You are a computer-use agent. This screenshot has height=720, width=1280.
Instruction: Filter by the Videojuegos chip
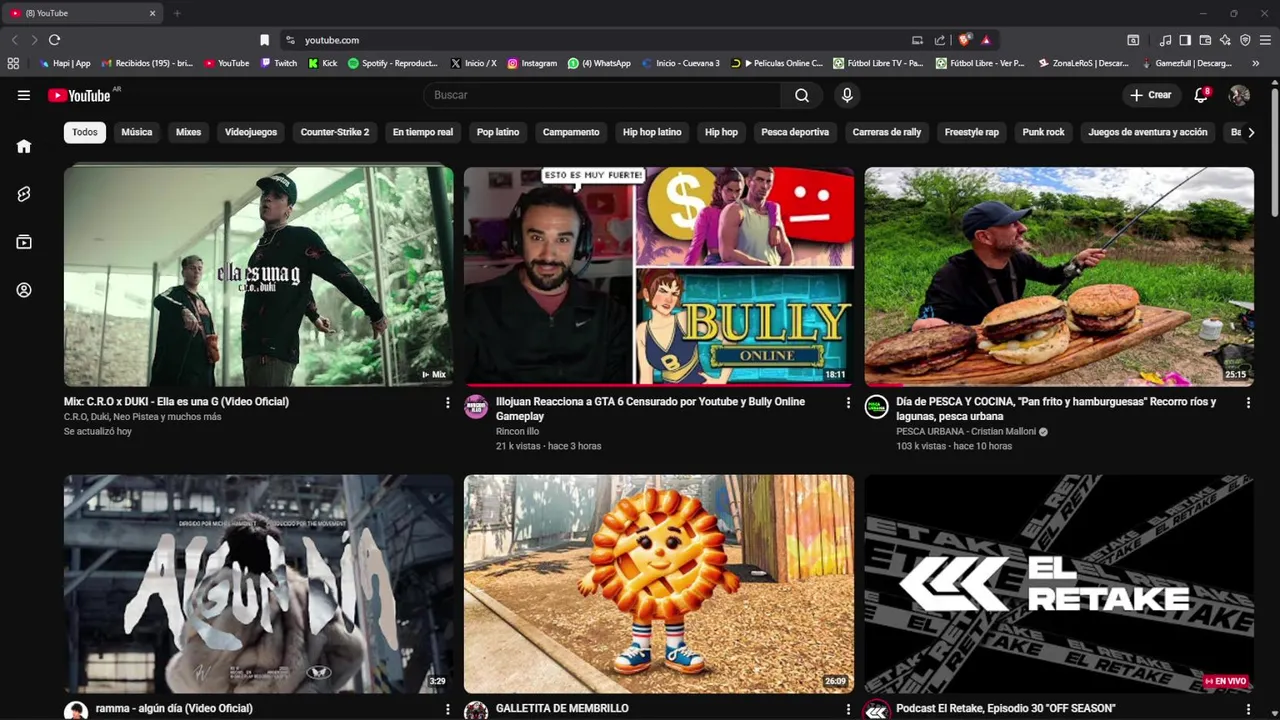click(251, 132)
